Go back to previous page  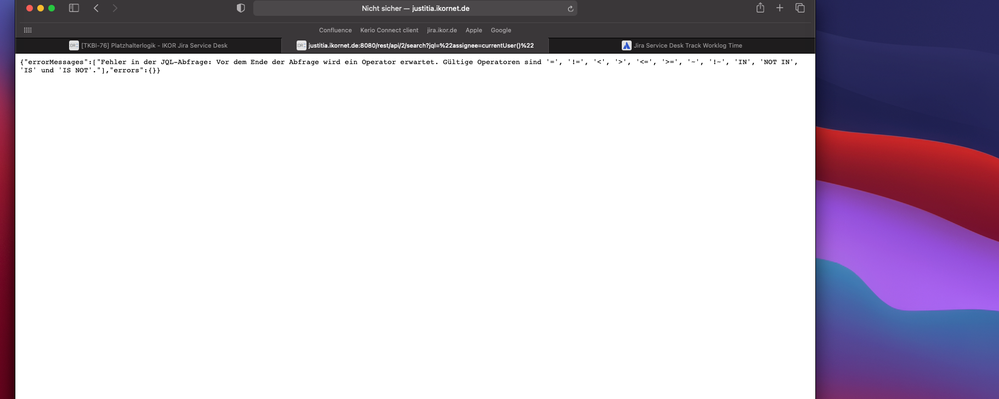[96, 8]
